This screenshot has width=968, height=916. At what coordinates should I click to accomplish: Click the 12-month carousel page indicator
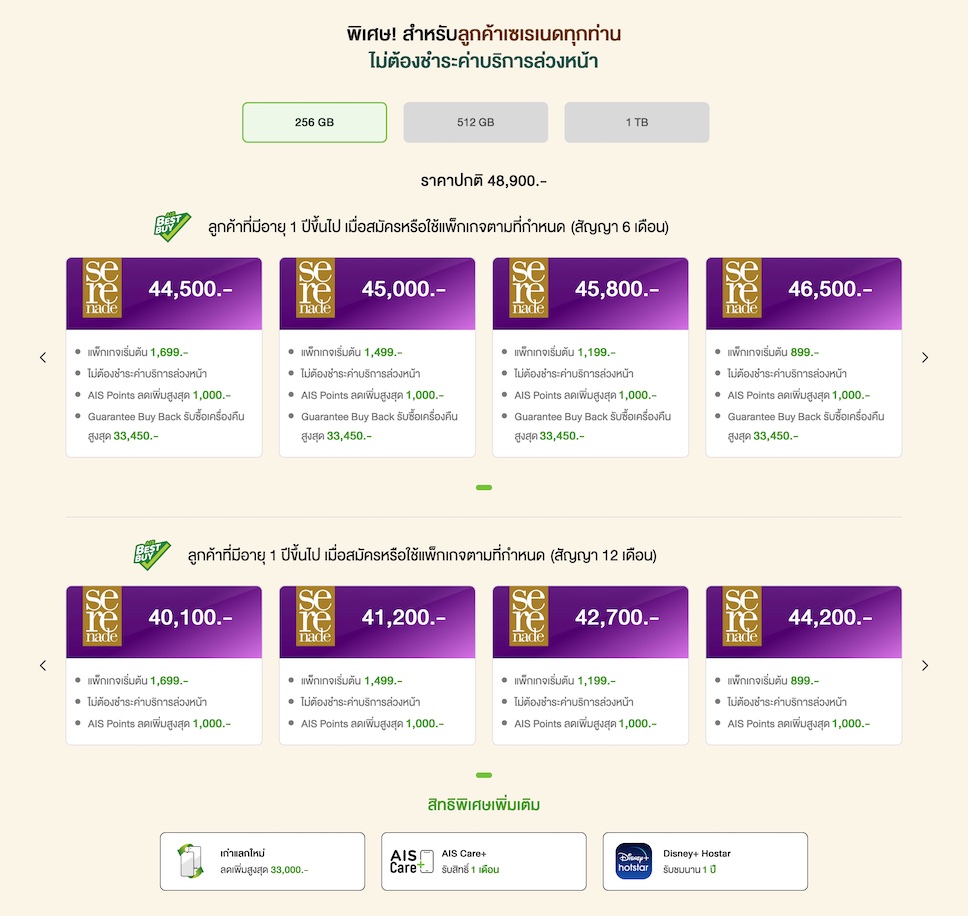coord(484,775)
